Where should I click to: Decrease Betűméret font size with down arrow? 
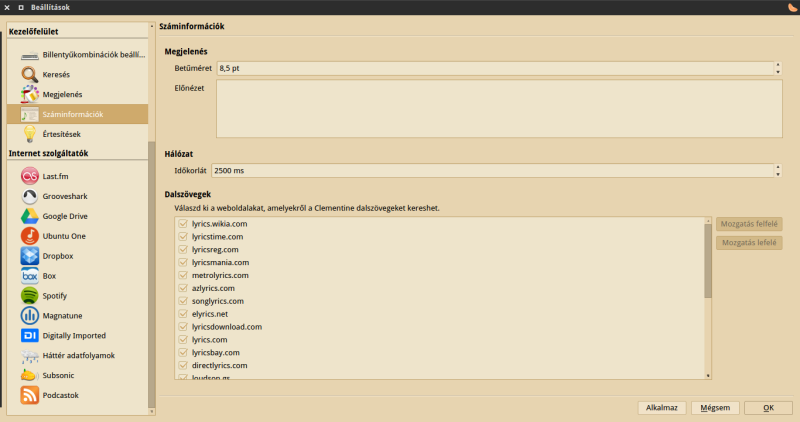click(x=778, y=72)
